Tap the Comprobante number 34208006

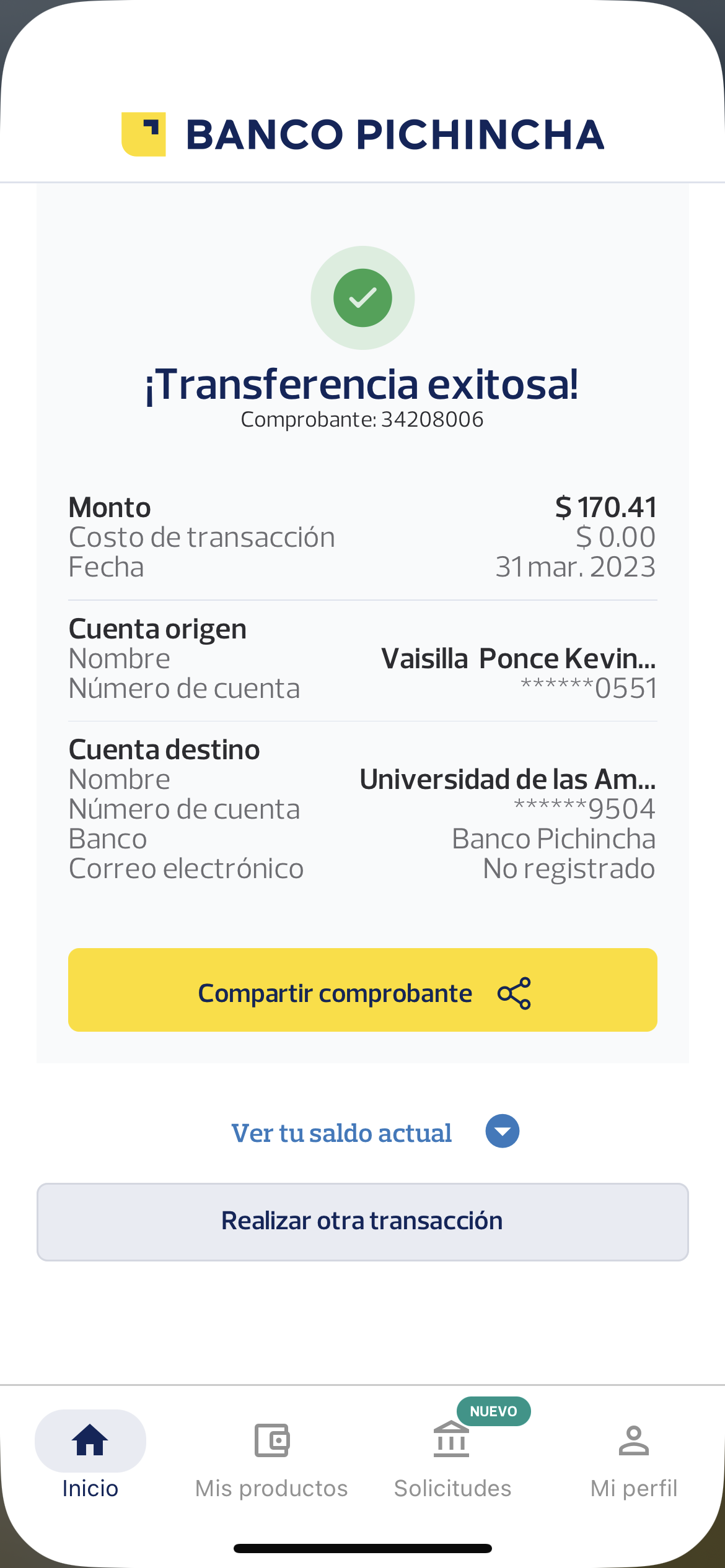431,420
